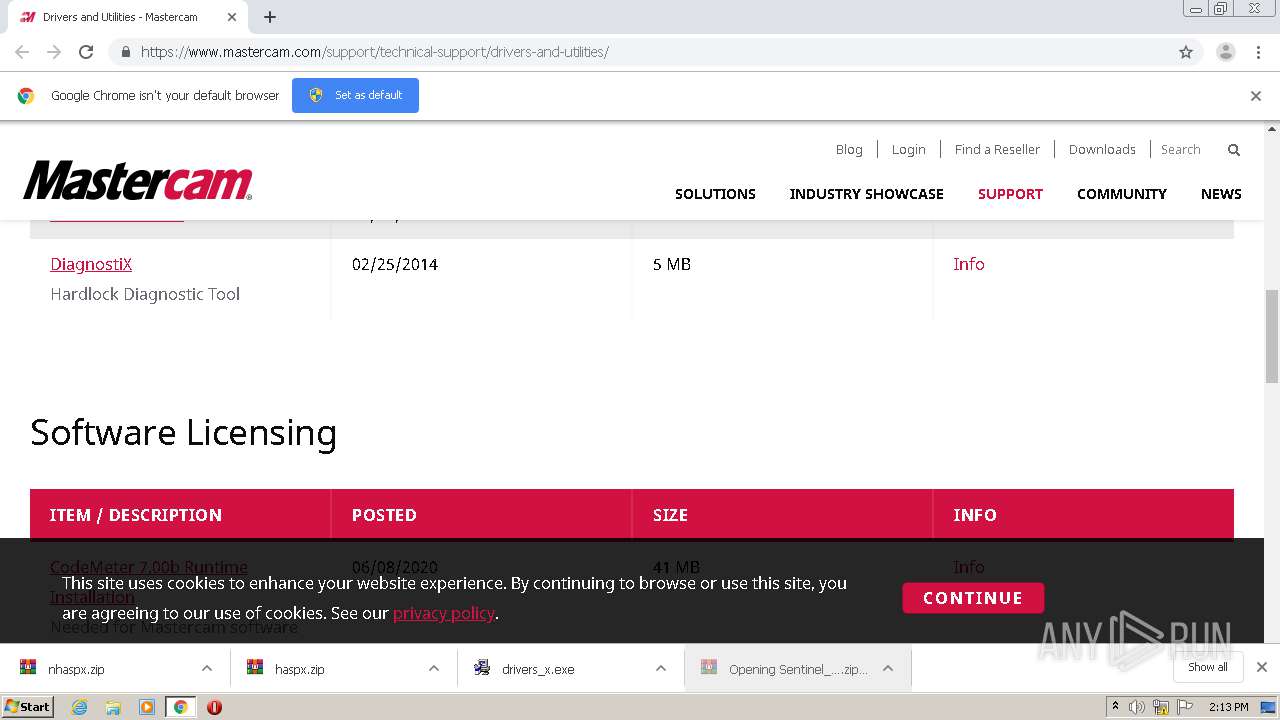This screenshot has height=720, width=1280.
Task: Expand Sentinel zip download options chevron
Action: tap(888, 668)
